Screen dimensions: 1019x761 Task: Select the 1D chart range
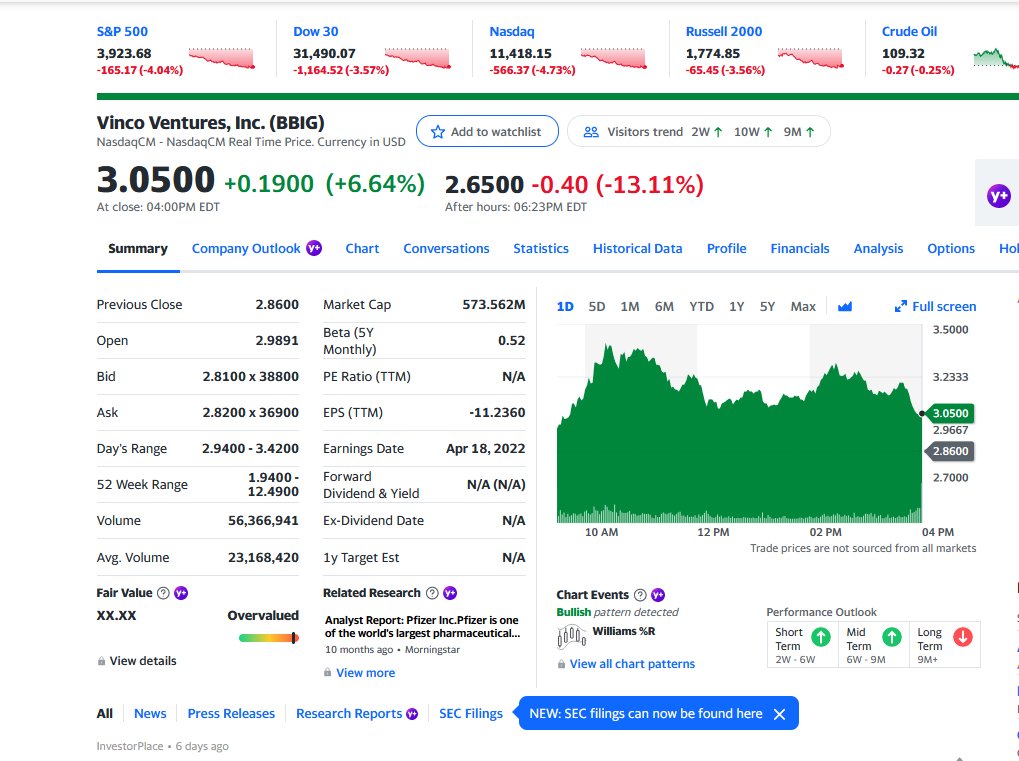(565, 306)
